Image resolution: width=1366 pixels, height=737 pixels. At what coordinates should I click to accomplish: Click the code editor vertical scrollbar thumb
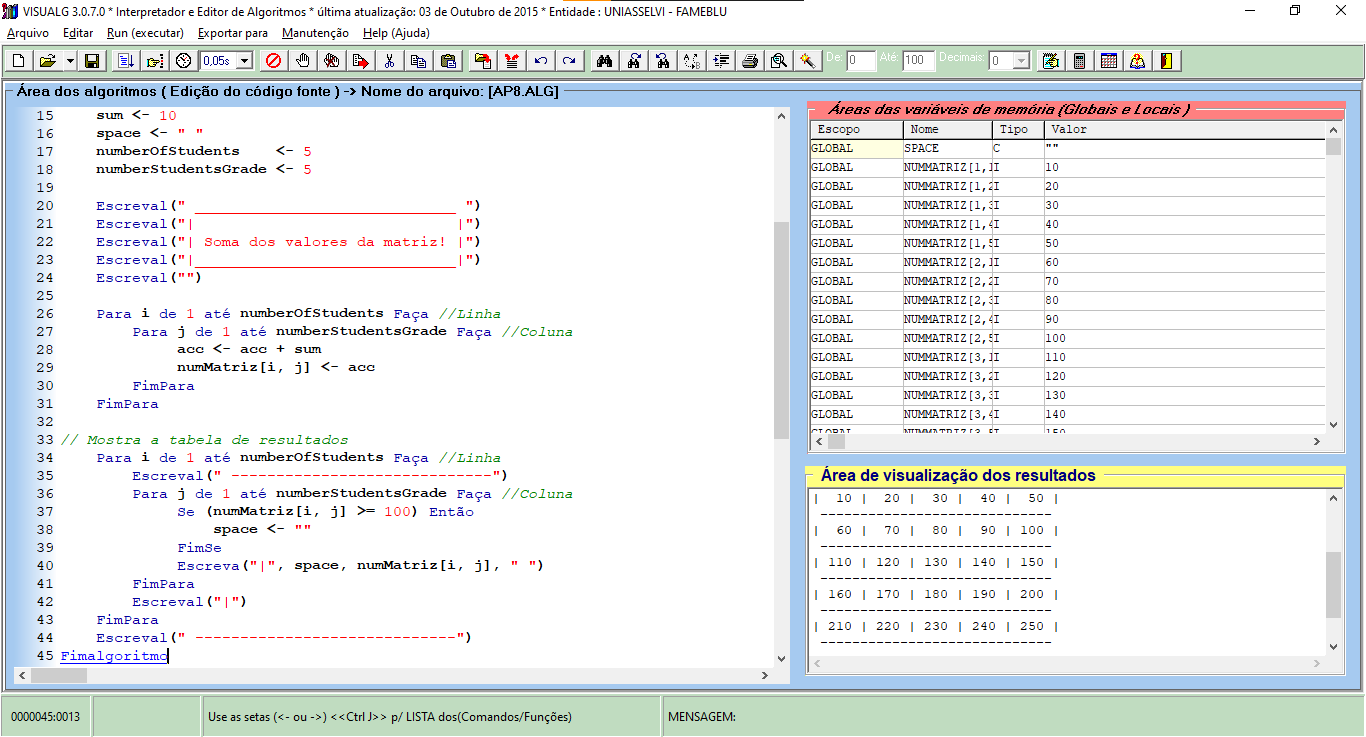[x=781, y=330]
